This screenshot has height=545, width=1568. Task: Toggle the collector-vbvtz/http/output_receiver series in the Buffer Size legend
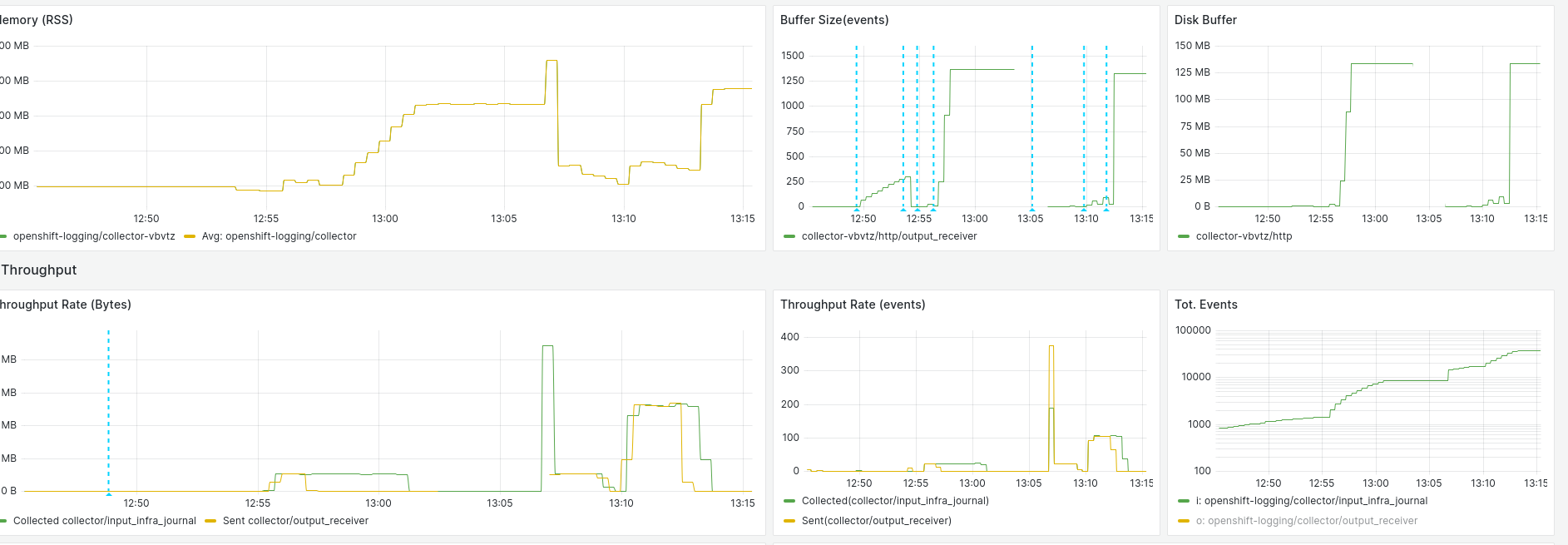[x=889, y=236]
